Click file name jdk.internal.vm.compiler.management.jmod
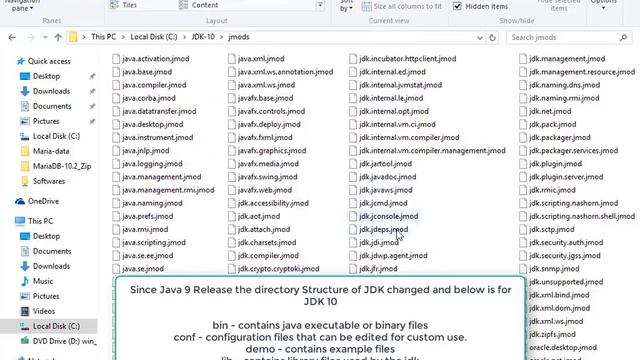640x360 pixels. pyautogui.click(x=432, y=151)
